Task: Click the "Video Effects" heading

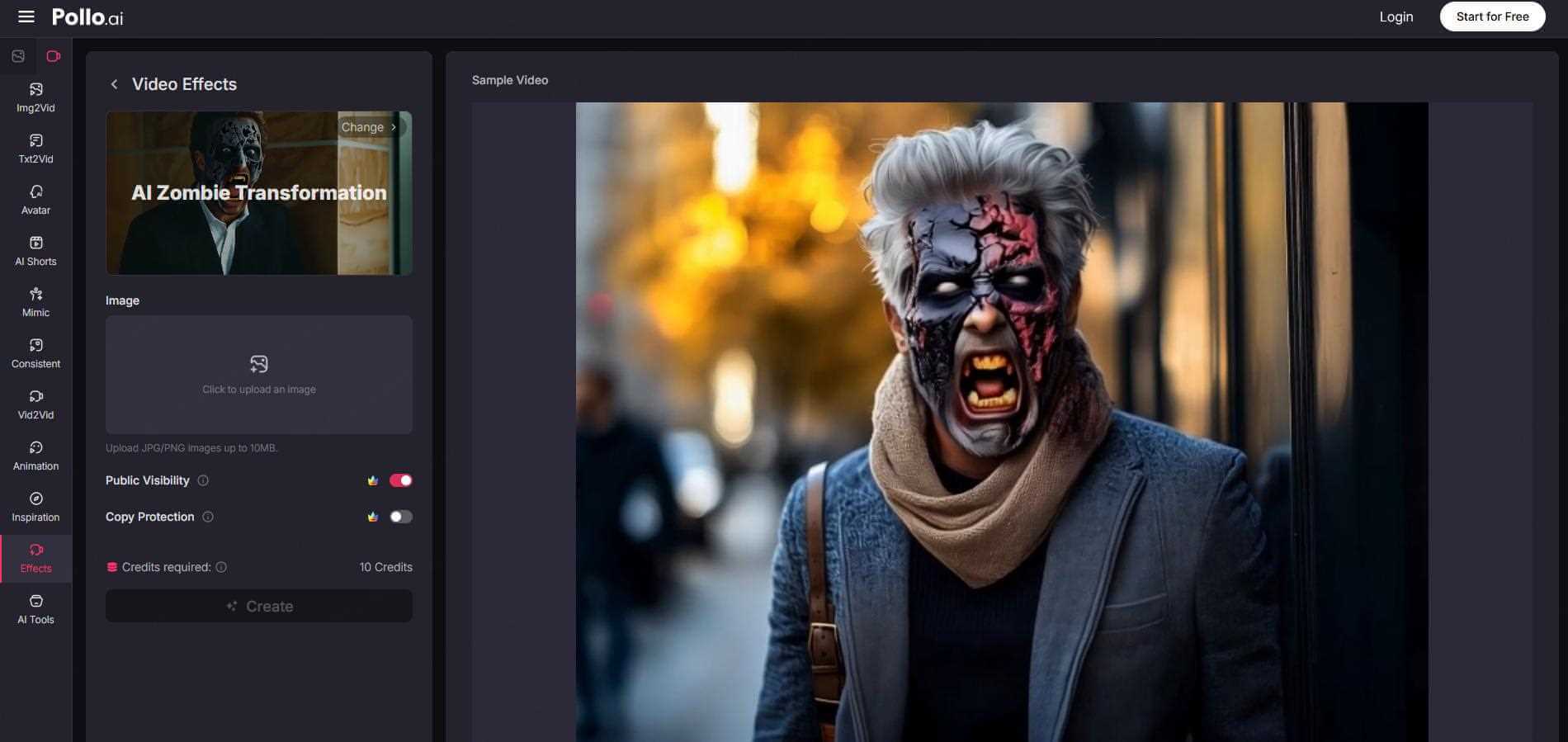Action: point(184,84)
